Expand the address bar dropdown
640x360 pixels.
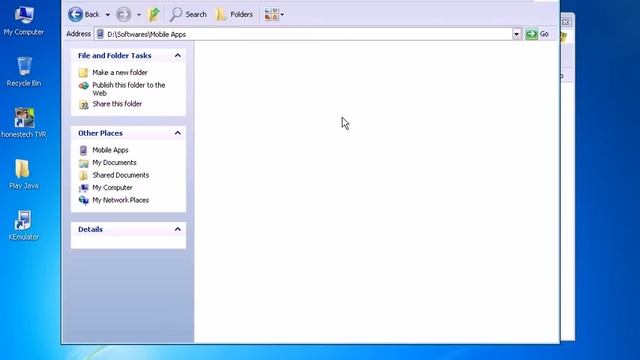[x=517, y=34]
